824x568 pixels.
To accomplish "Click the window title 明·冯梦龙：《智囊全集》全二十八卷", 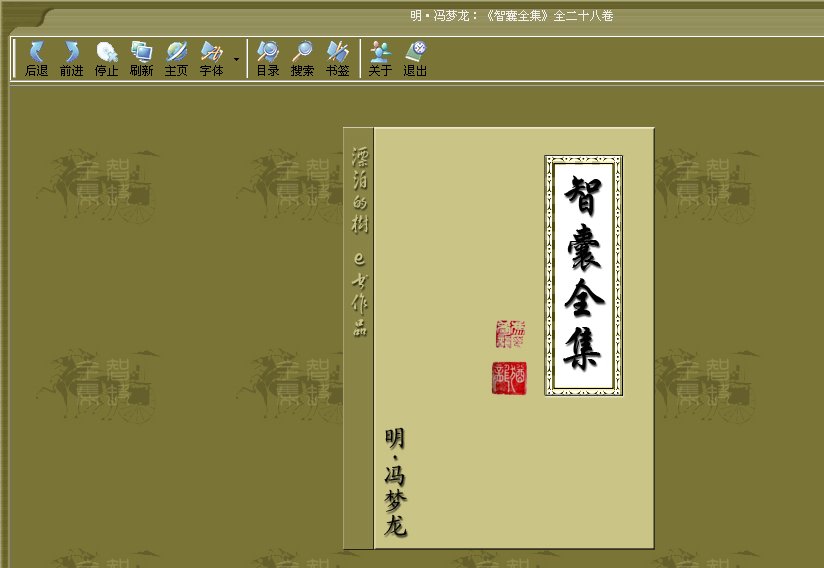I will tap(512, 16).
